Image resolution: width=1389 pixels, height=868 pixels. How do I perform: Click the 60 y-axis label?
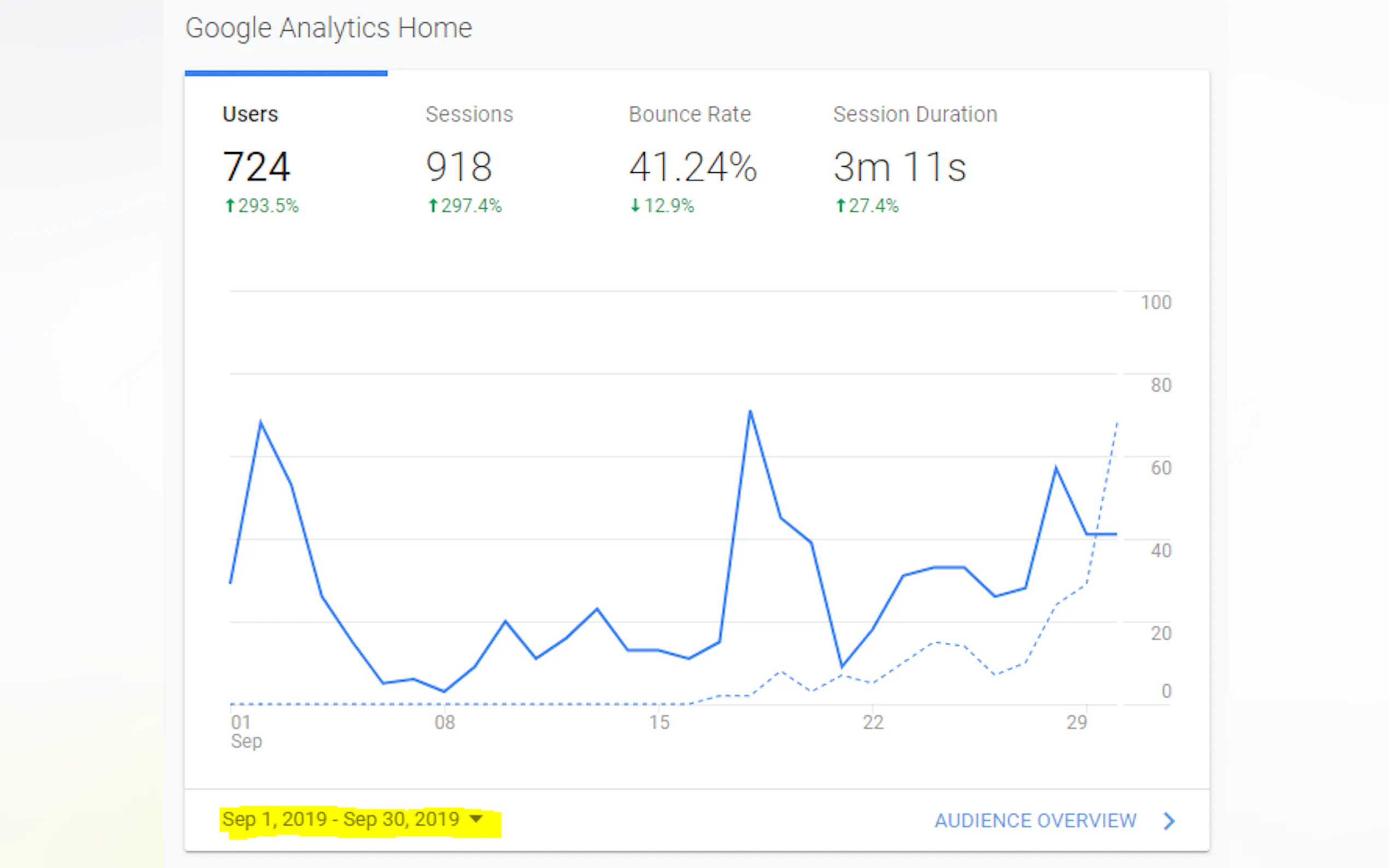(x=1160, y=468)
